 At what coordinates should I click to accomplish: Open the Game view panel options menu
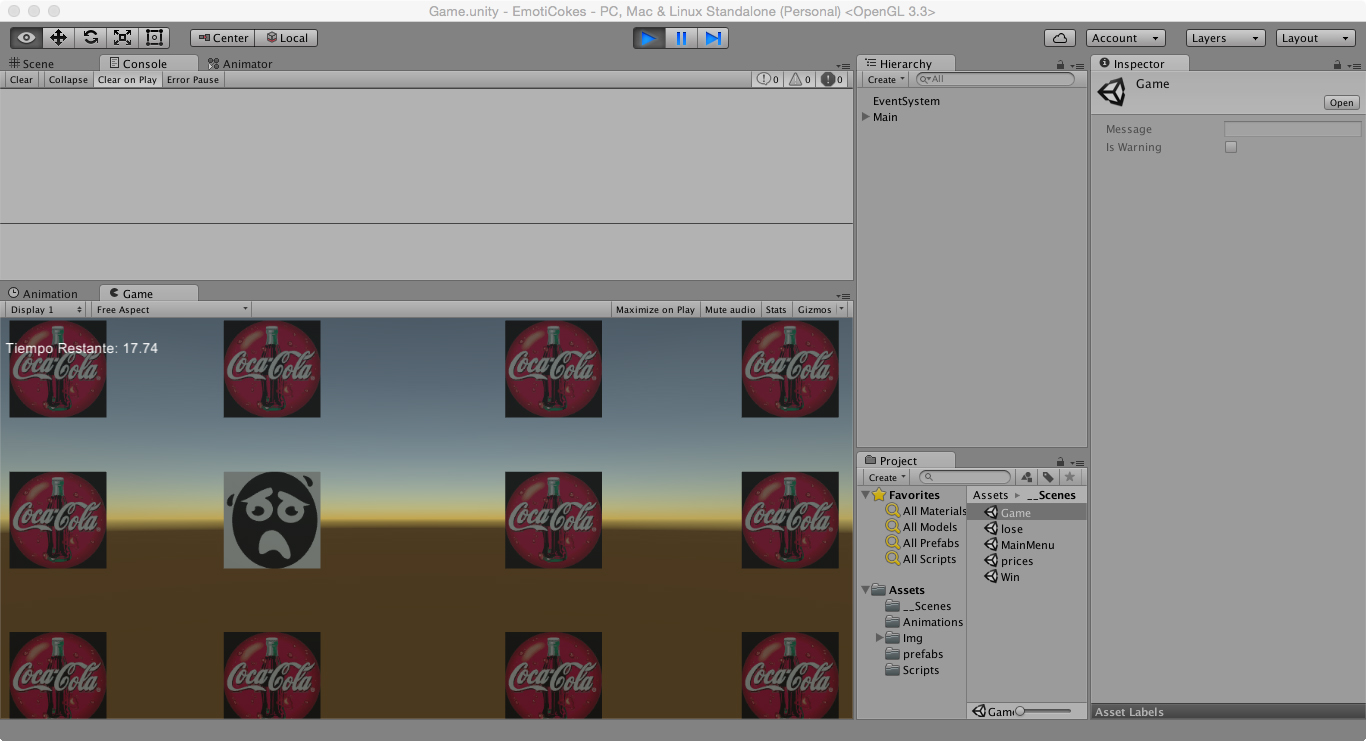coord(844,295)
